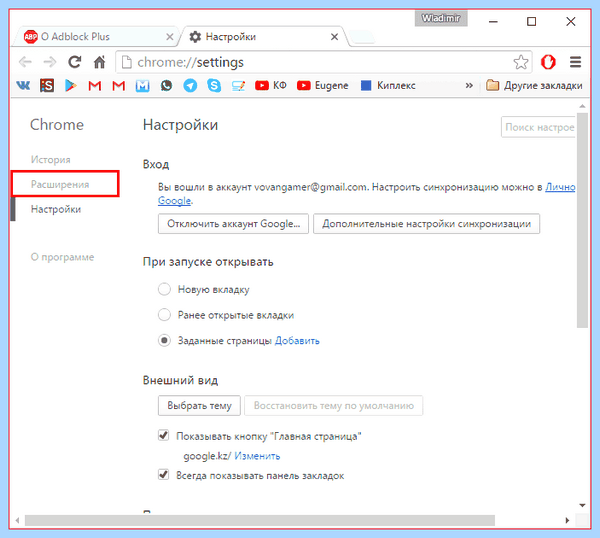The height and width of the screenshot is (538, 600).
Task: Open the second Gmail bookmark
Action: 119,86
